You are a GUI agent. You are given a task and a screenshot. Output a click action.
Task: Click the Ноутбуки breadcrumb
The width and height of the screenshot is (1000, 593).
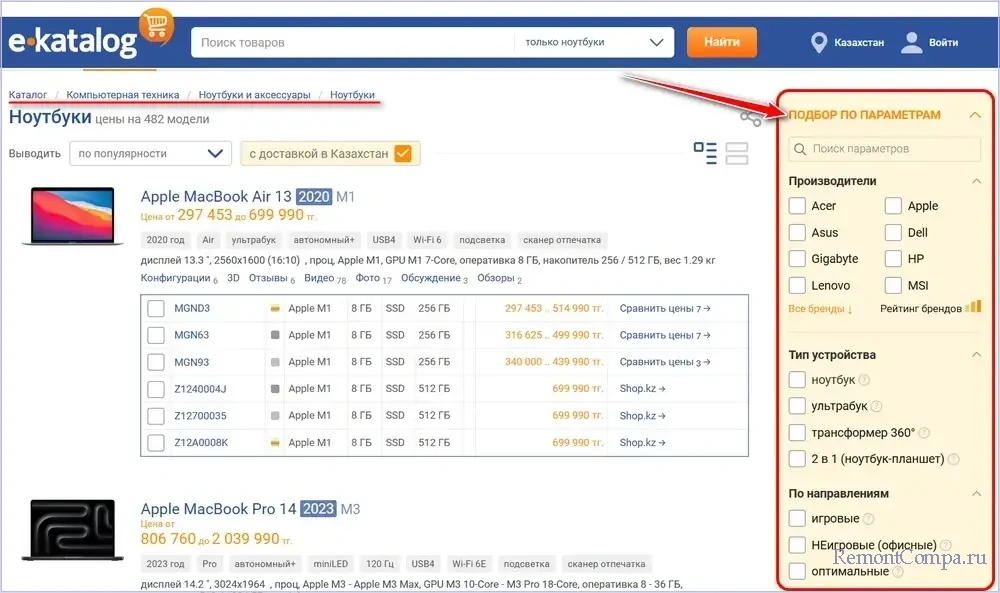point(352,95)
